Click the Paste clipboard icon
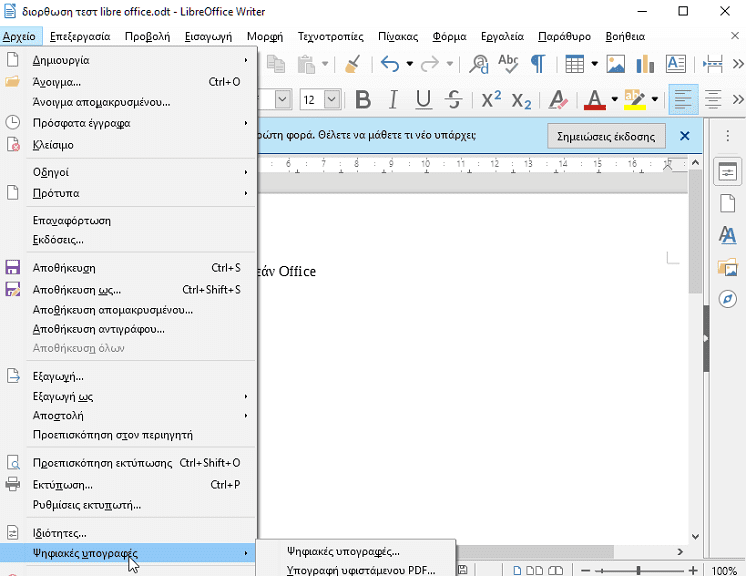Image resolution: width=746 pixels, height=576 pixels. click(306, 64)
